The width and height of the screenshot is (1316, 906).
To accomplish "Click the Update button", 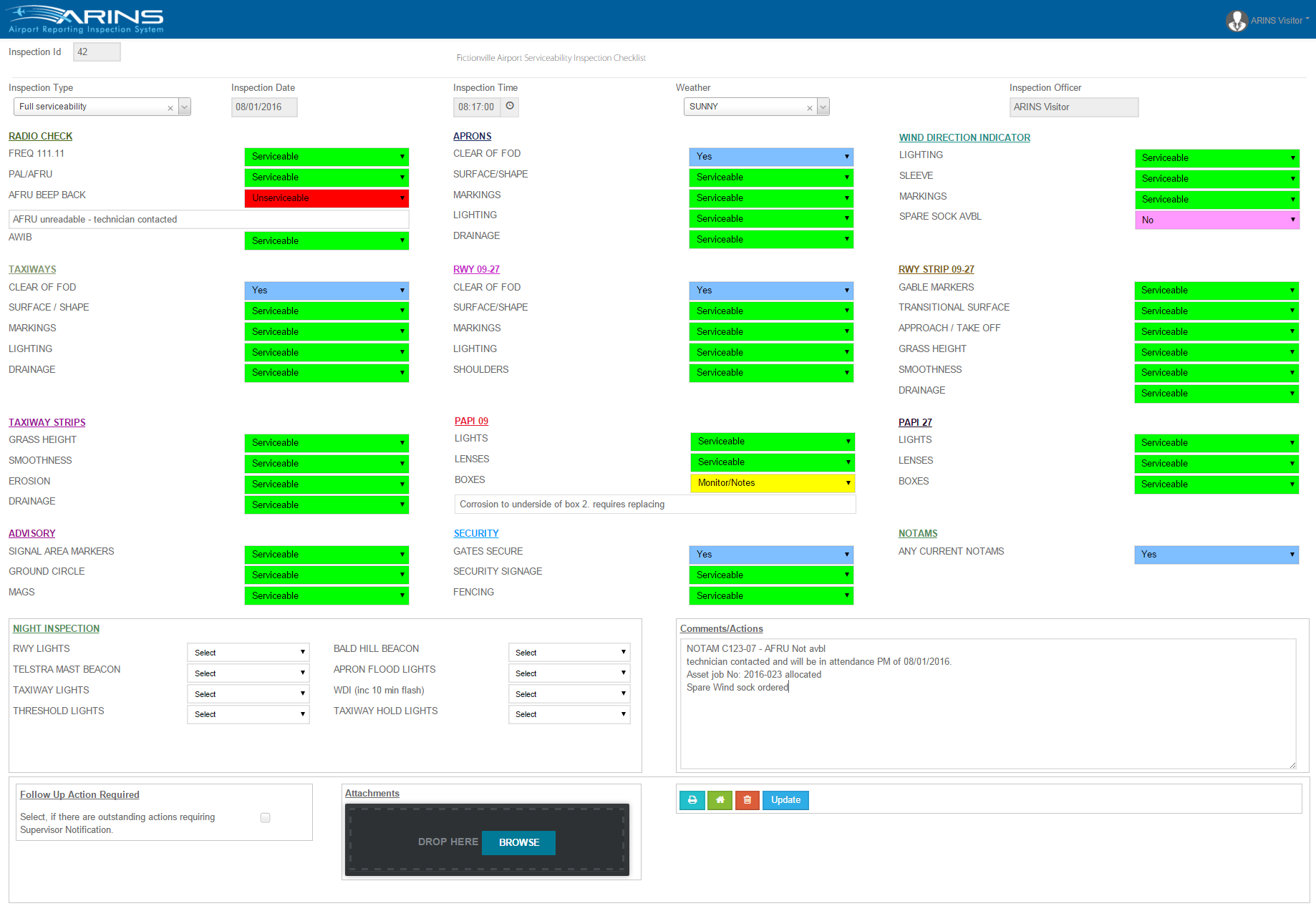I will click(x=785, y=800).
